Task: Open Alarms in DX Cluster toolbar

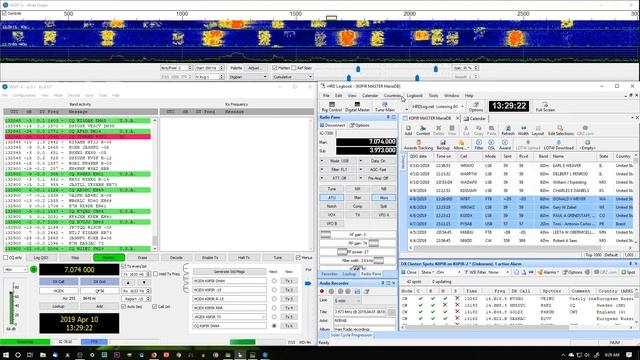Action: (548, 272)
